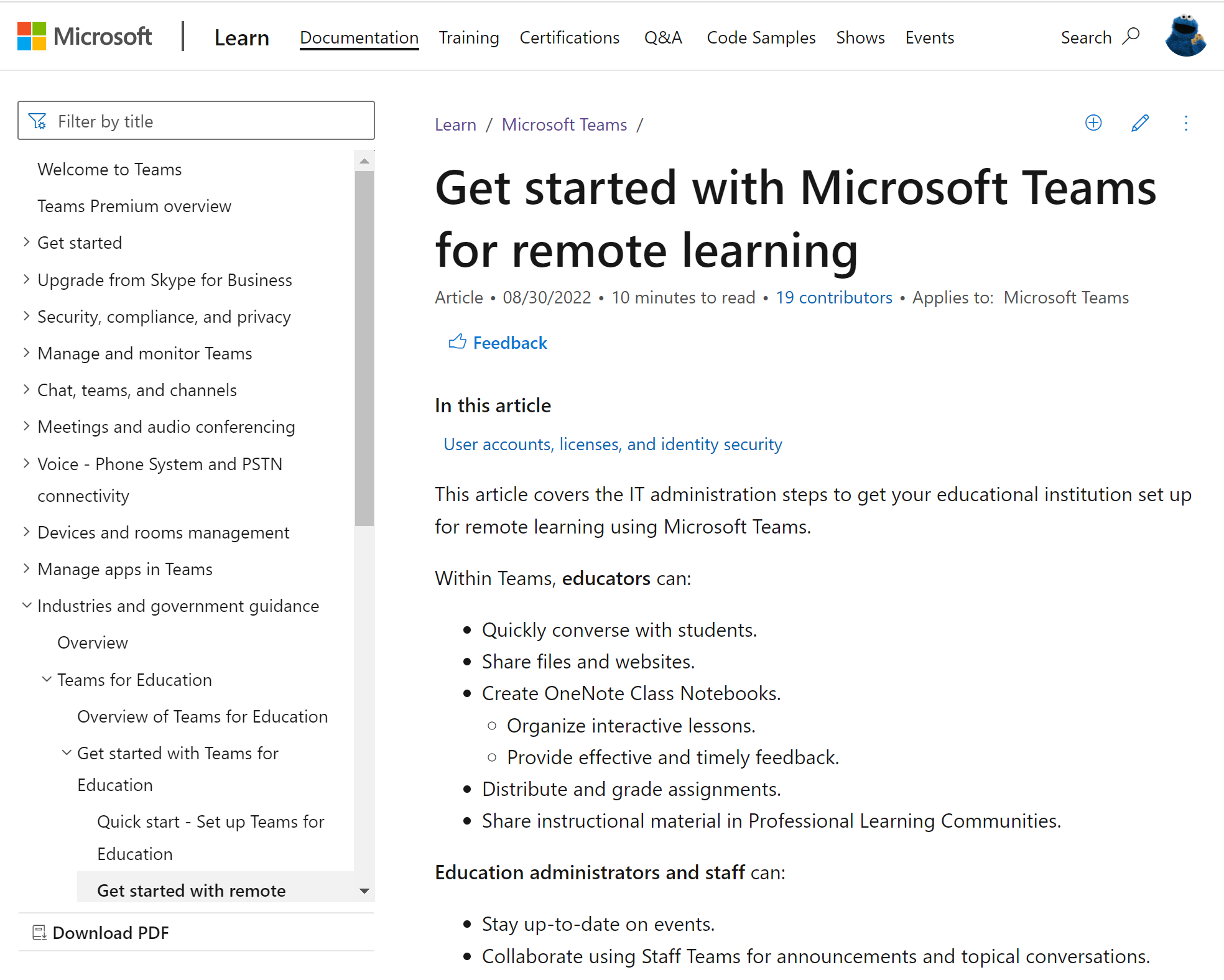Click the Filter by title input field
The height and width of the screenshot is (980, 1224).
coord(198,122)
